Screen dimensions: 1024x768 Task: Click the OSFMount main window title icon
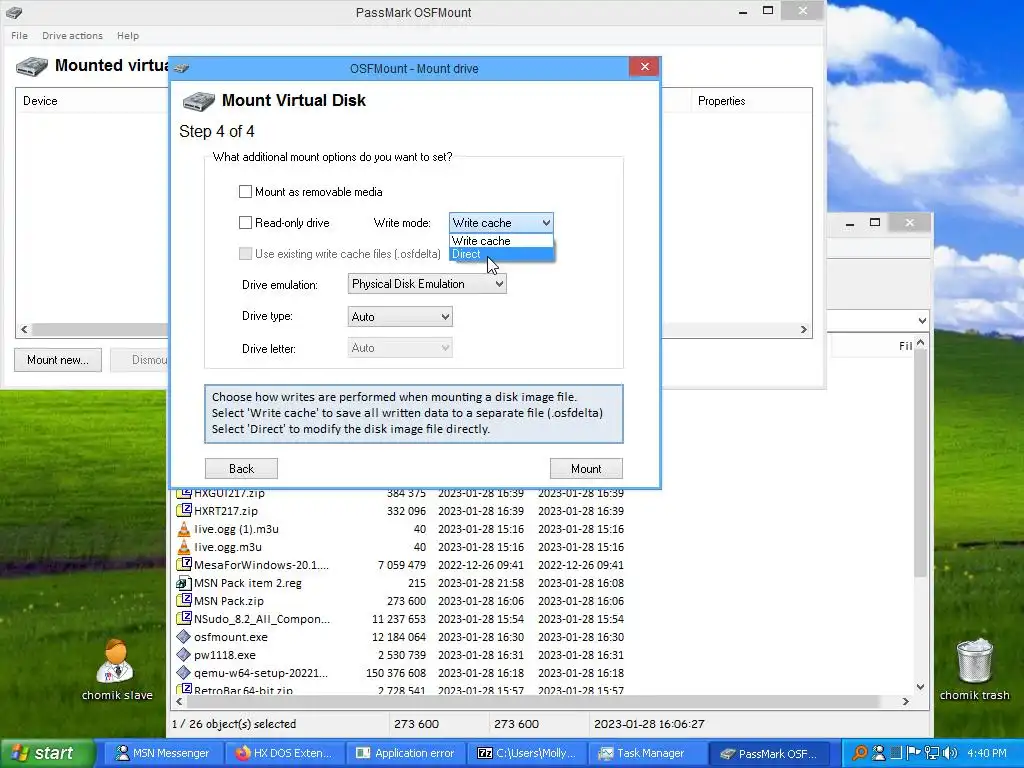pos(14,12)
